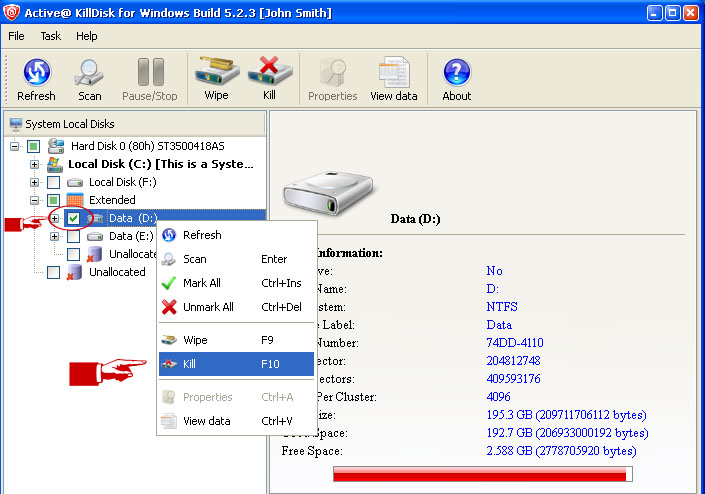Click the red disk usage bar
The height and width of the screenshot is (494, 705).
tap(482, 474)
